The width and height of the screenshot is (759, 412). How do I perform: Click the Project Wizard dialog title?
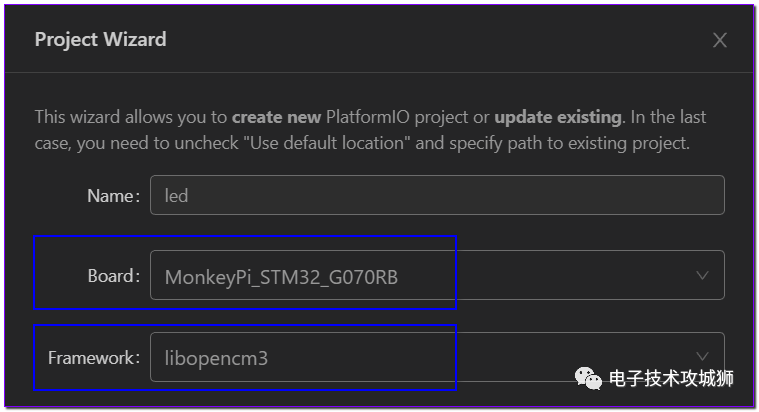pyautogui.click(x=101, y=39)
